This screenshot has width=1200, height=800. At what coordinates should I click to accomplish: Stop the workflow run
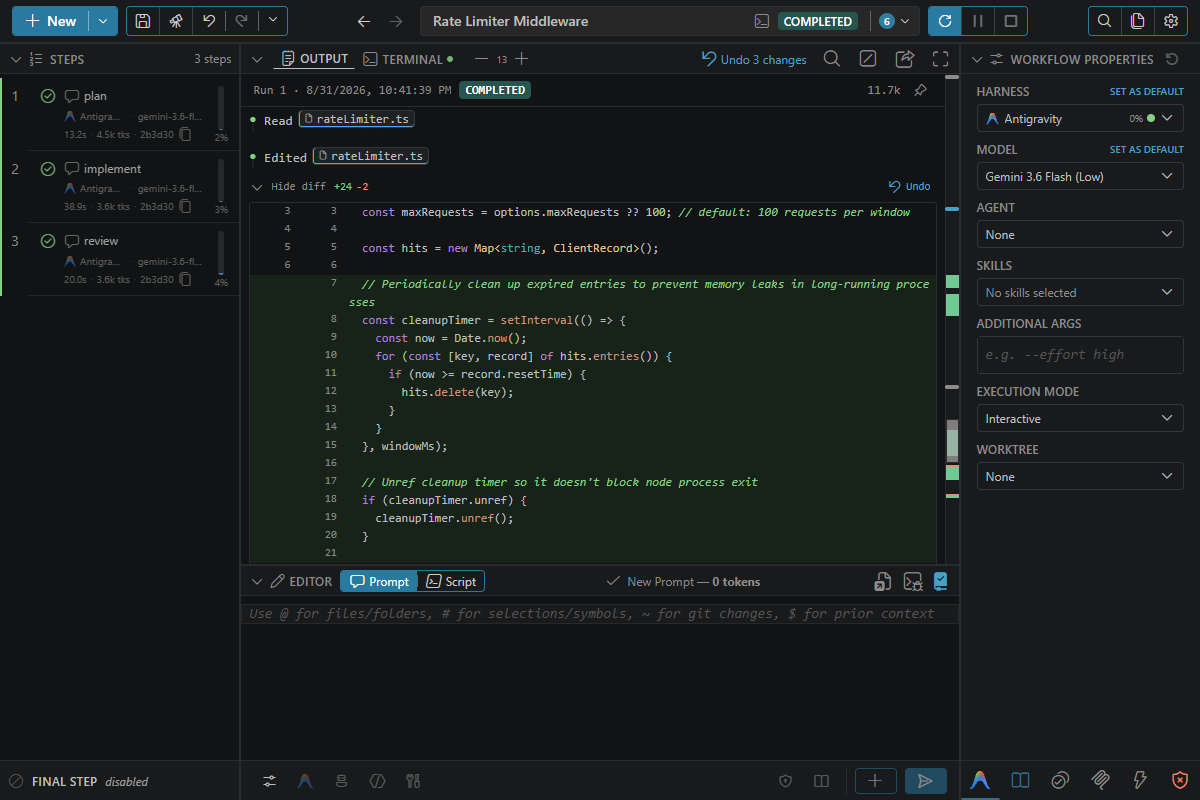tap(1011, 21)
